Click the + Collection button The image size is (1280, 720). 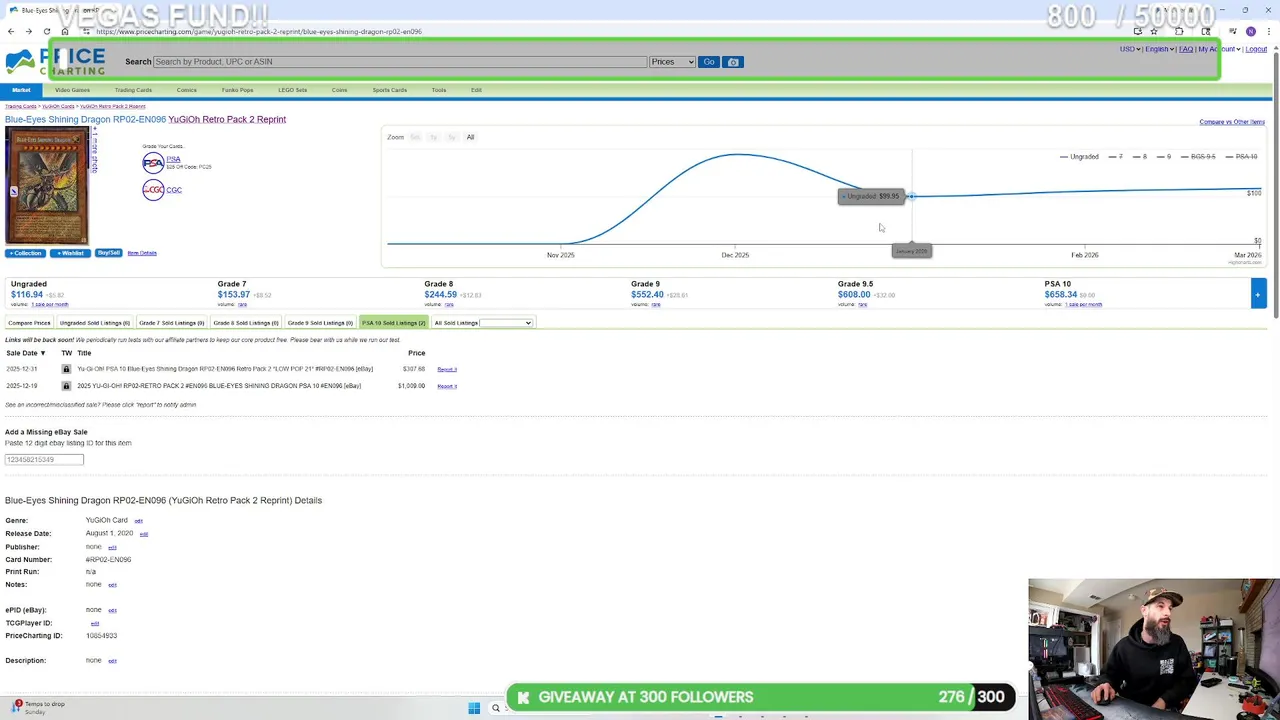(25, 253)
